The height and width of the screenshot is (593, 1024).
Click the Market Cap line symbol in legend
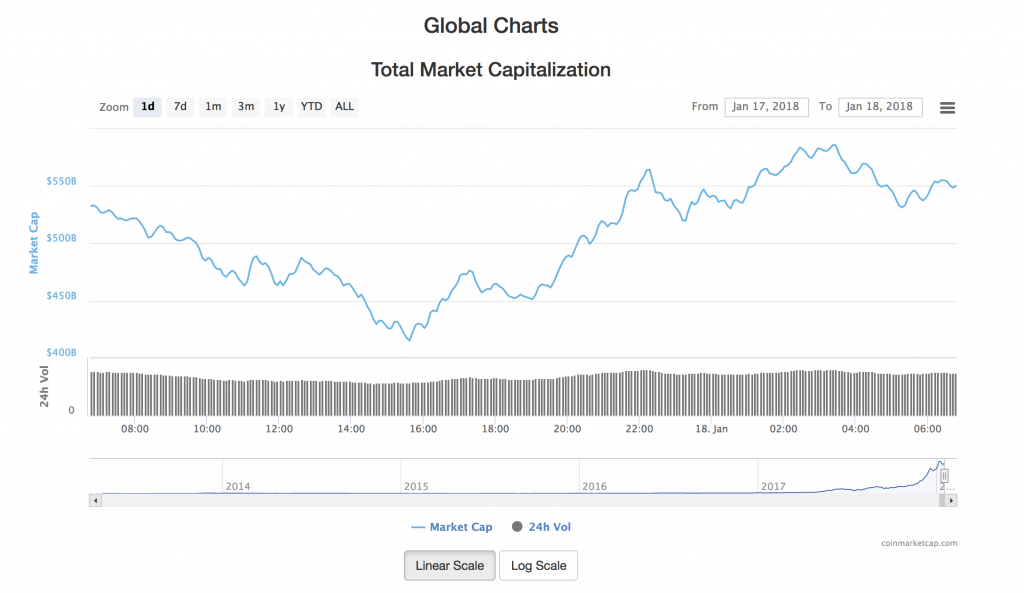pos(419,527)
